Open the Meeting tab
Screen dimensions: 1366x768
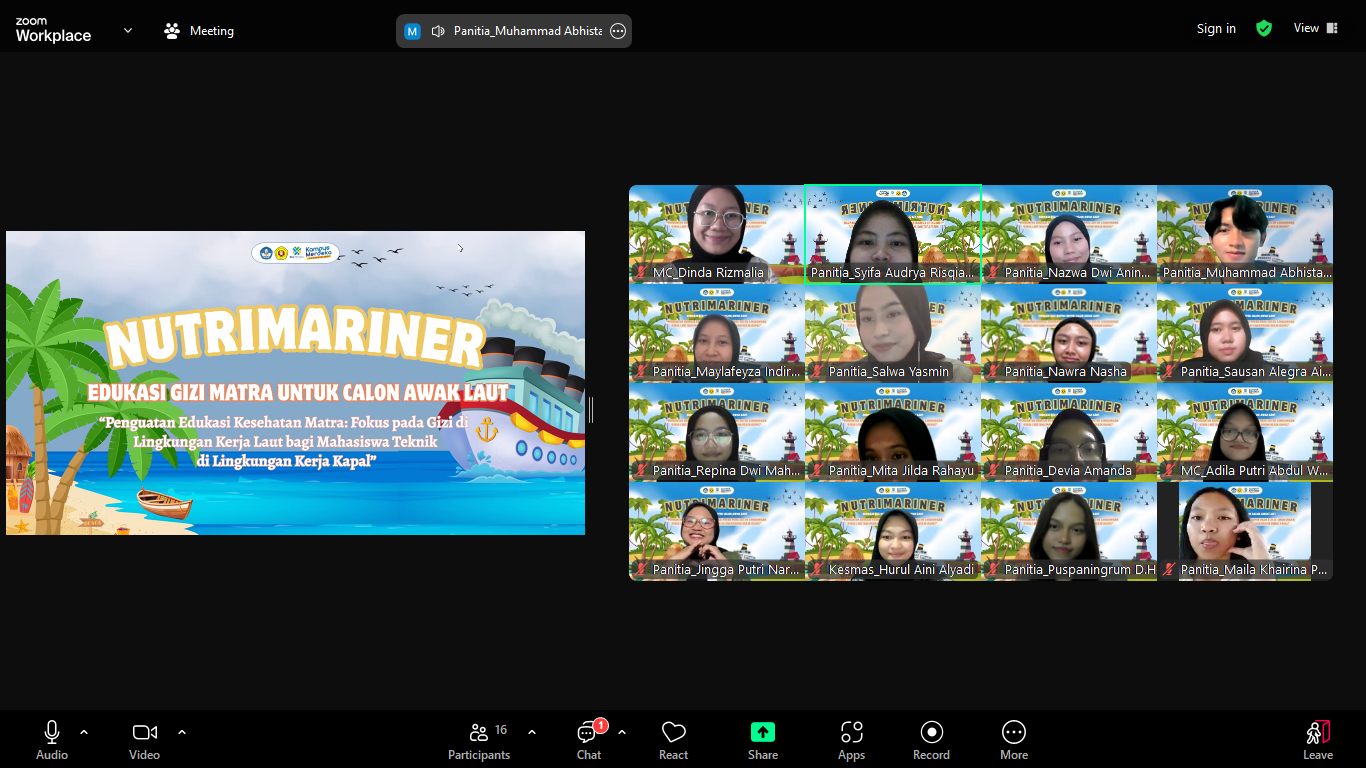pos(199,31)
